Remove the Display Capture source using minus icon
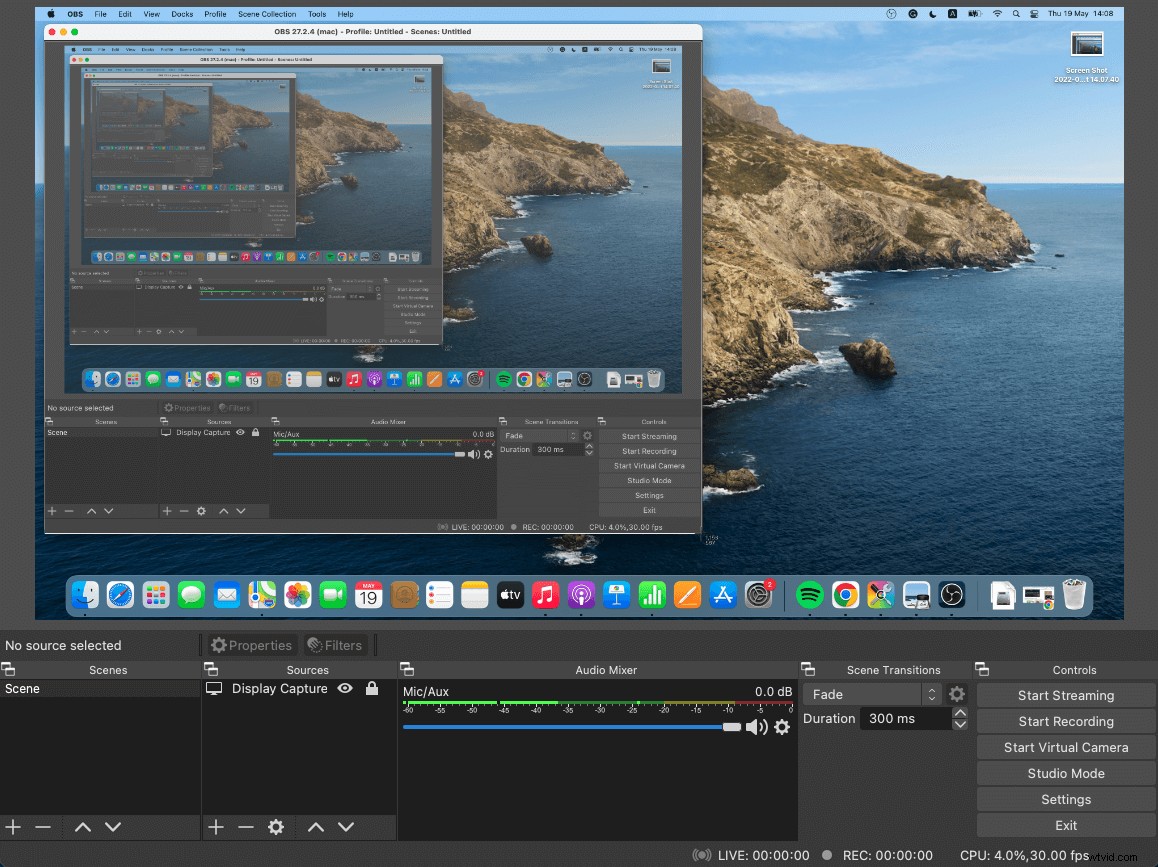The width and height of the screenshot is (1158, 867). [246, 827]
